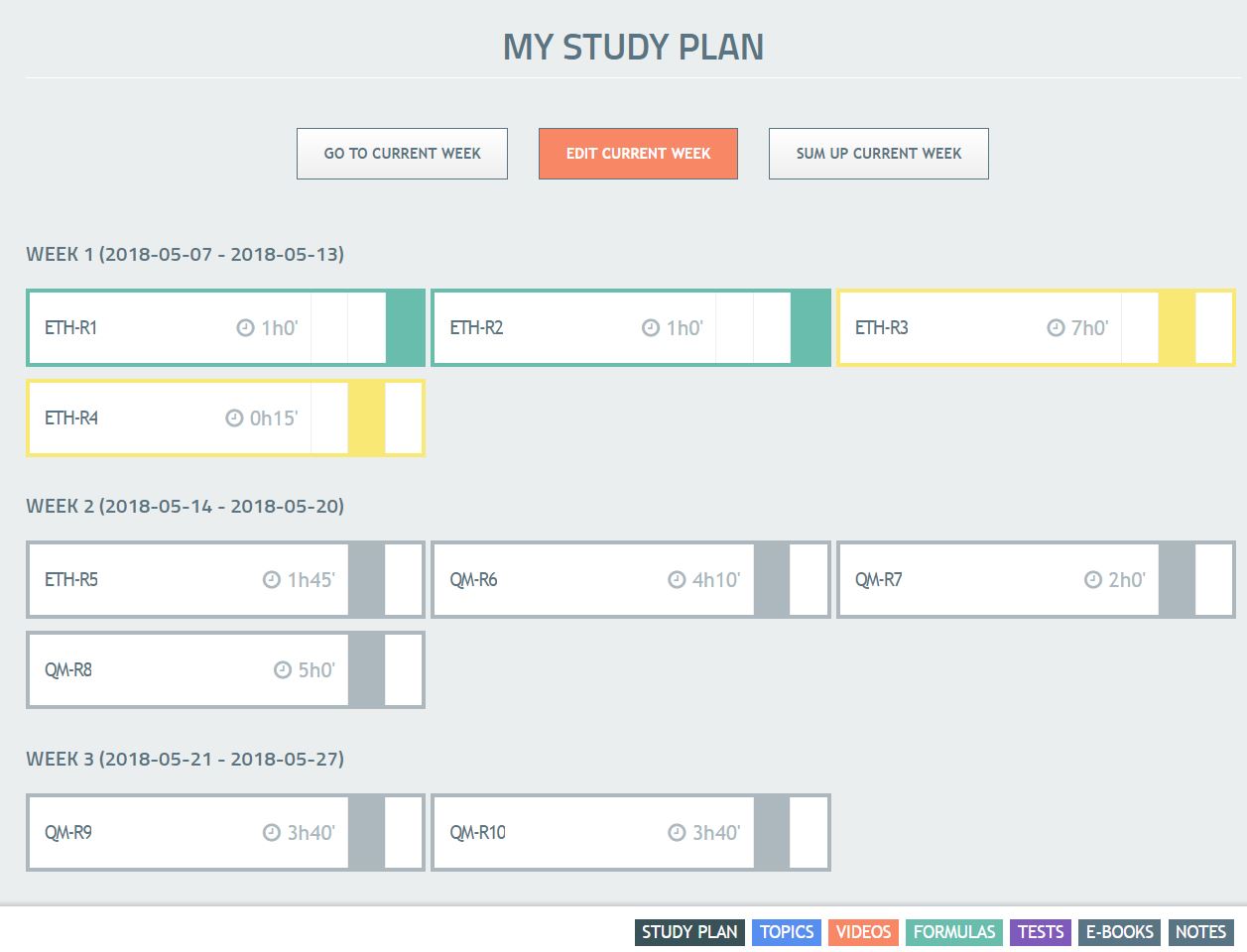Open the Formulas tab
Screen dimensions: 1247x952
pos(953,932)
